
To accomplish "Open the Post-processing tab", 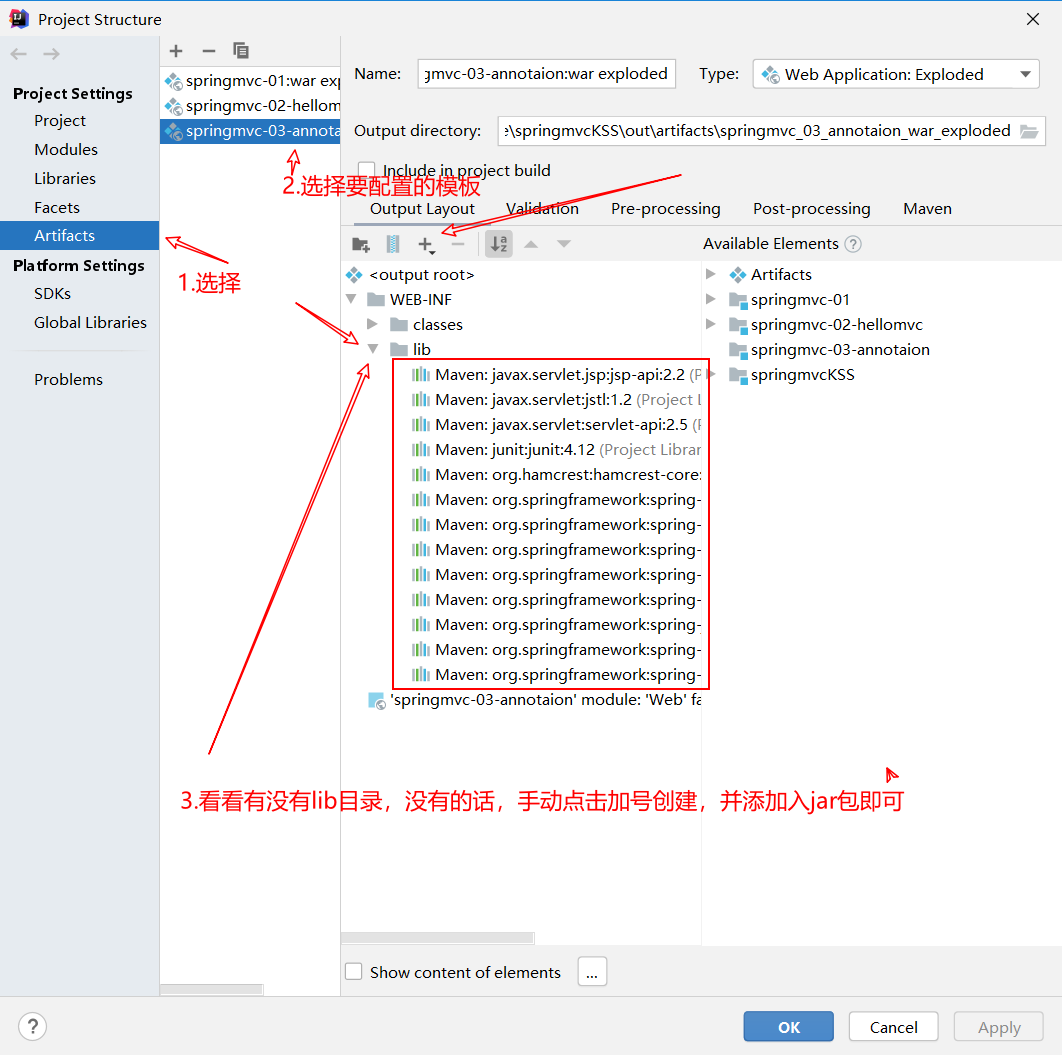I will 811,209.
